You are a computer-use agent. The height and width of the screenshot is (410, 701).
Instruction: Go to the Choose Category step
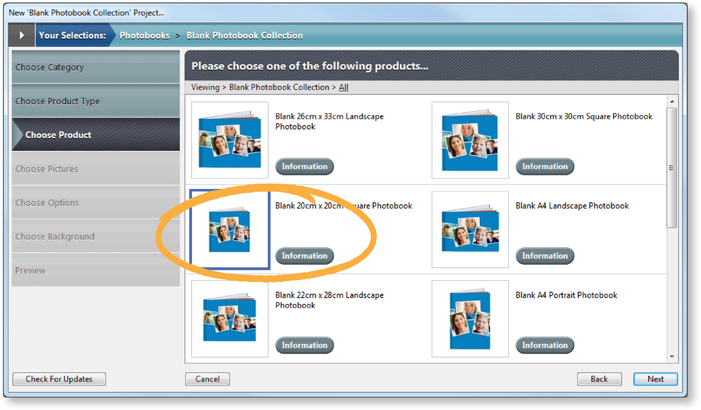[x=96, y=67]
